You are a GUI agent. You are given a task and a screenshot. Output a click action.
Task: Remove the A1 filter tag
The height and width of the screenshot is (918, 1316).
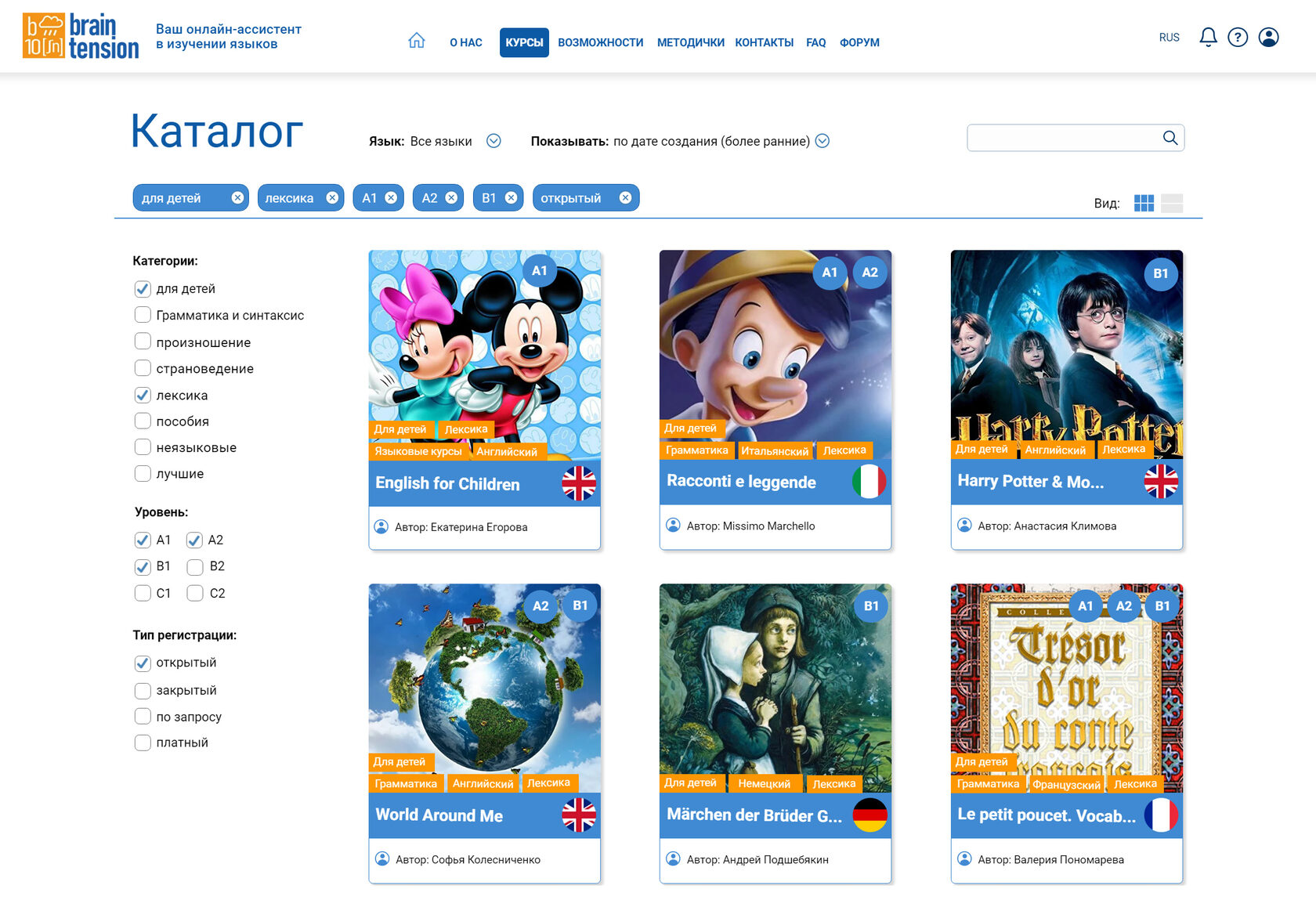pyautogui.click(x=391, y=198)
